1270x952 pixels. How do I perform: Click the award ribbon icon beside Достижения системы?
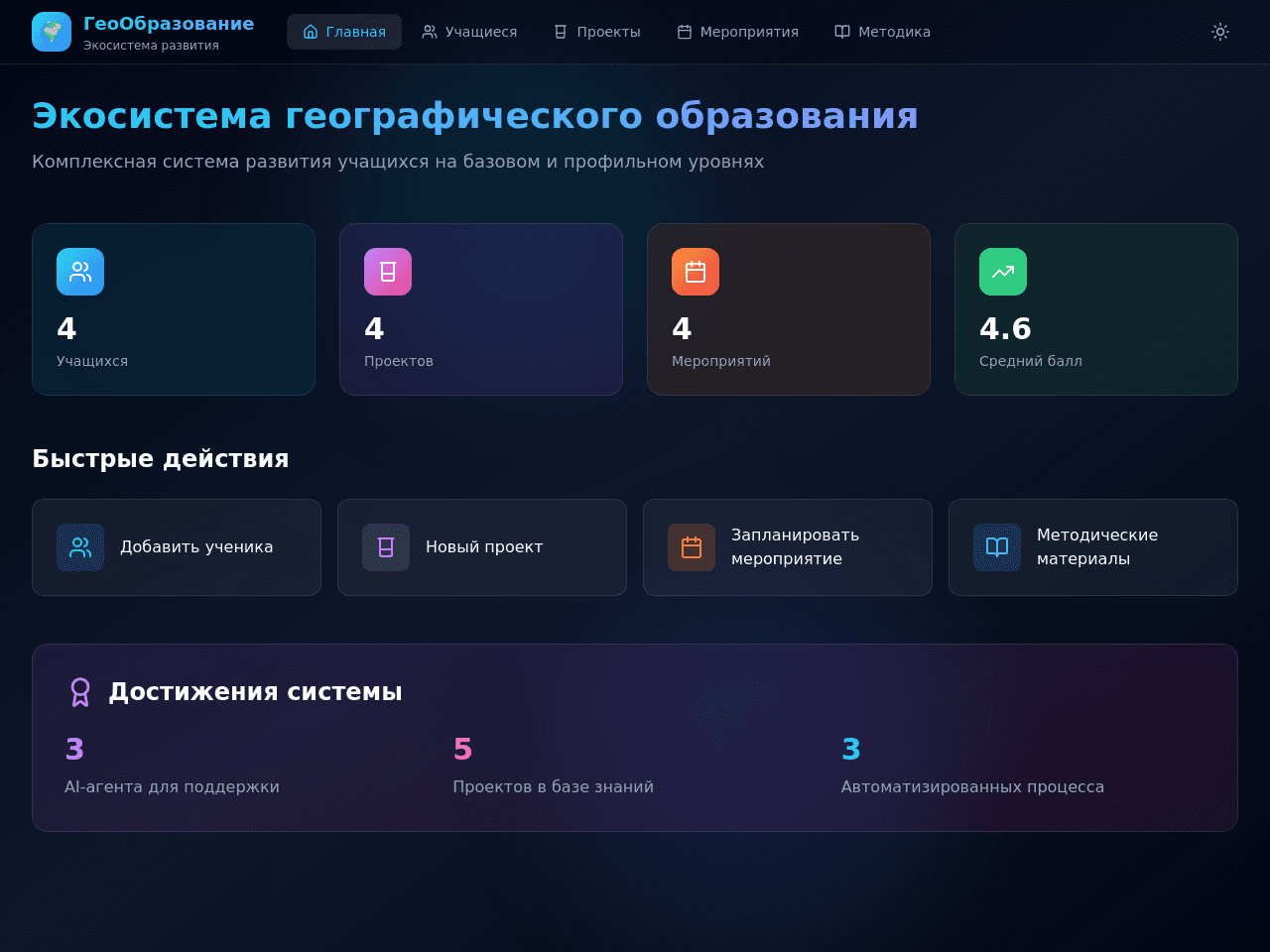pos(80,692)
